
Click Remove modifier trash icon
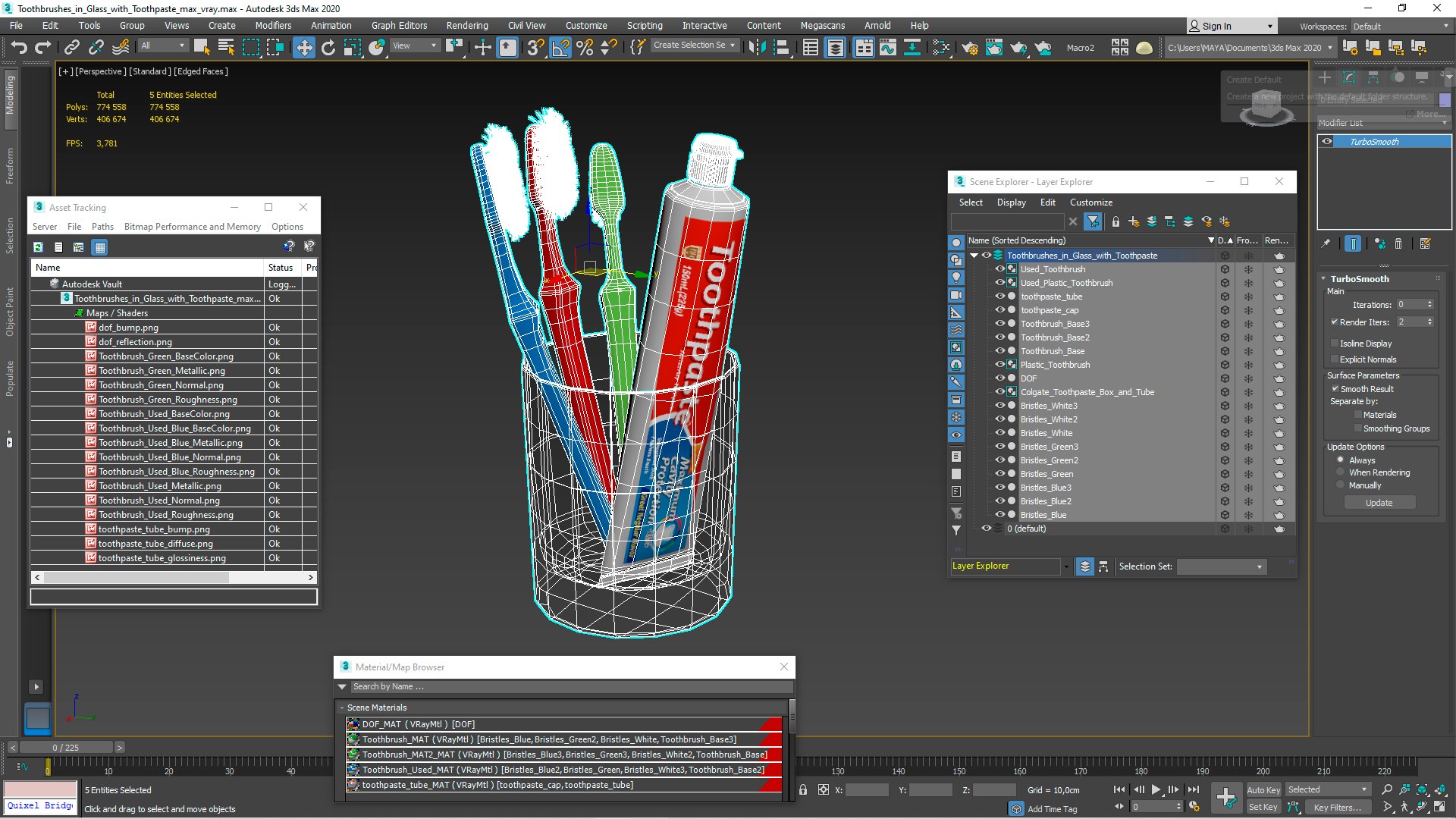coord(1398,243)
